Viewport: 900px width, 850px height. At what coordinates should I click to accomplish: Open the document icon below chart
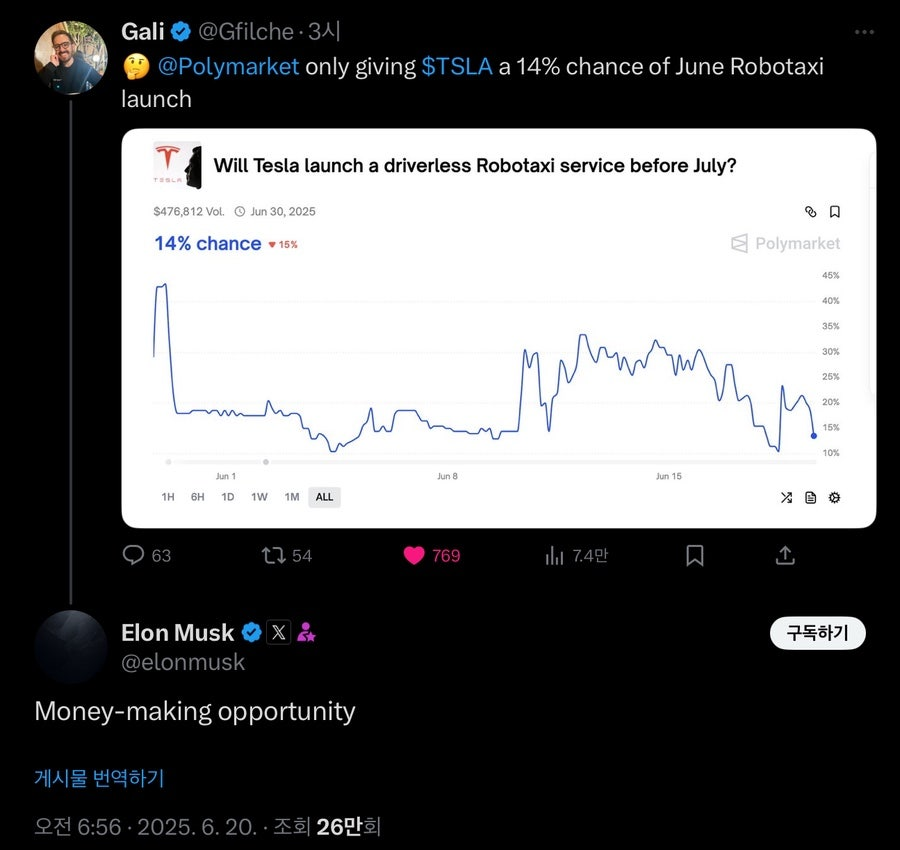click(810, 498)
